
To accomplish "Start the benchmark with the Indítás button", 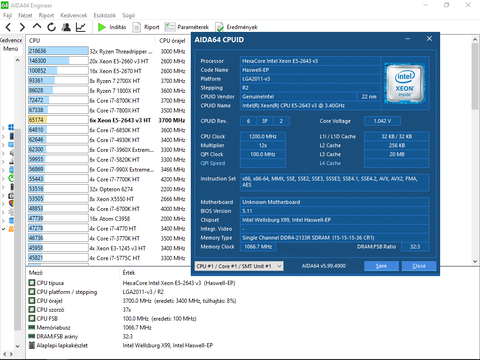I will pos(112,27).
